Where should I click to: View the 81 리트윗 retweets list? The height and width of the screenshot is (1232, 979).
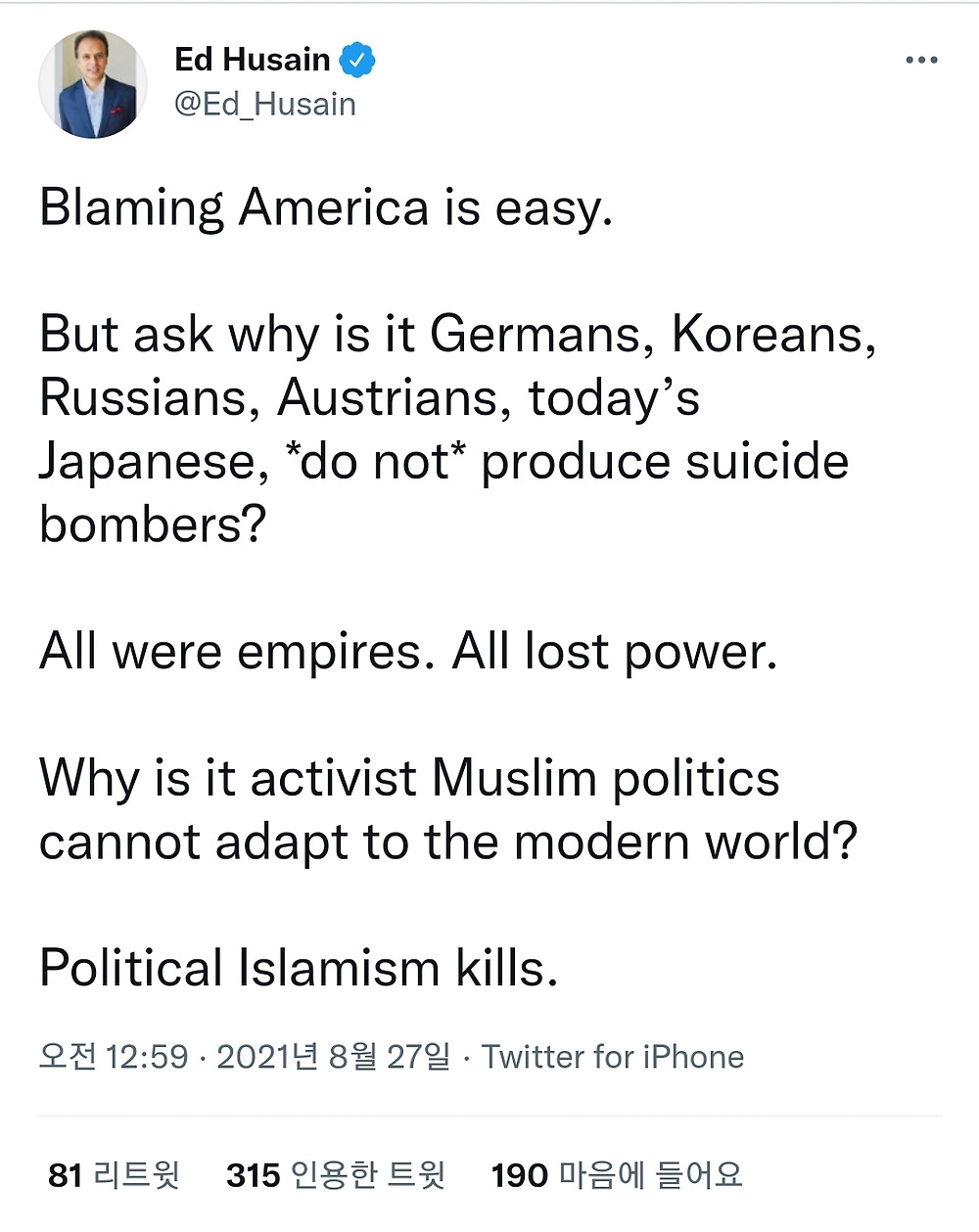pyautogui.click(x=114, y=1174)
